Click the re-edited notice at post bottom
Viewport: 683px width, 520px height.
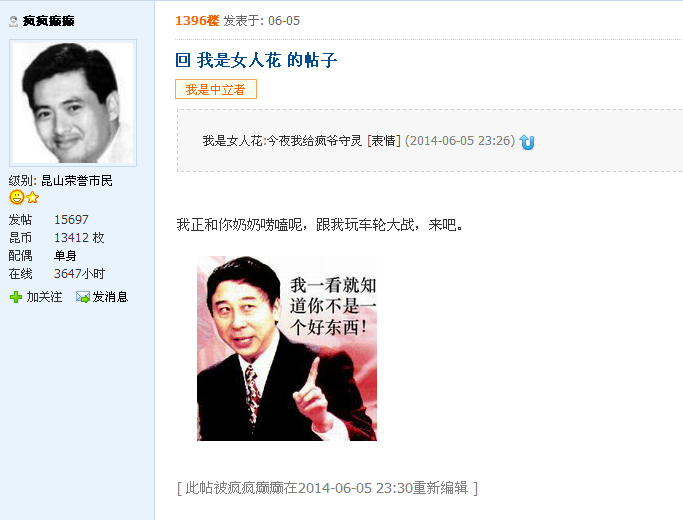(x=328, y=488)
